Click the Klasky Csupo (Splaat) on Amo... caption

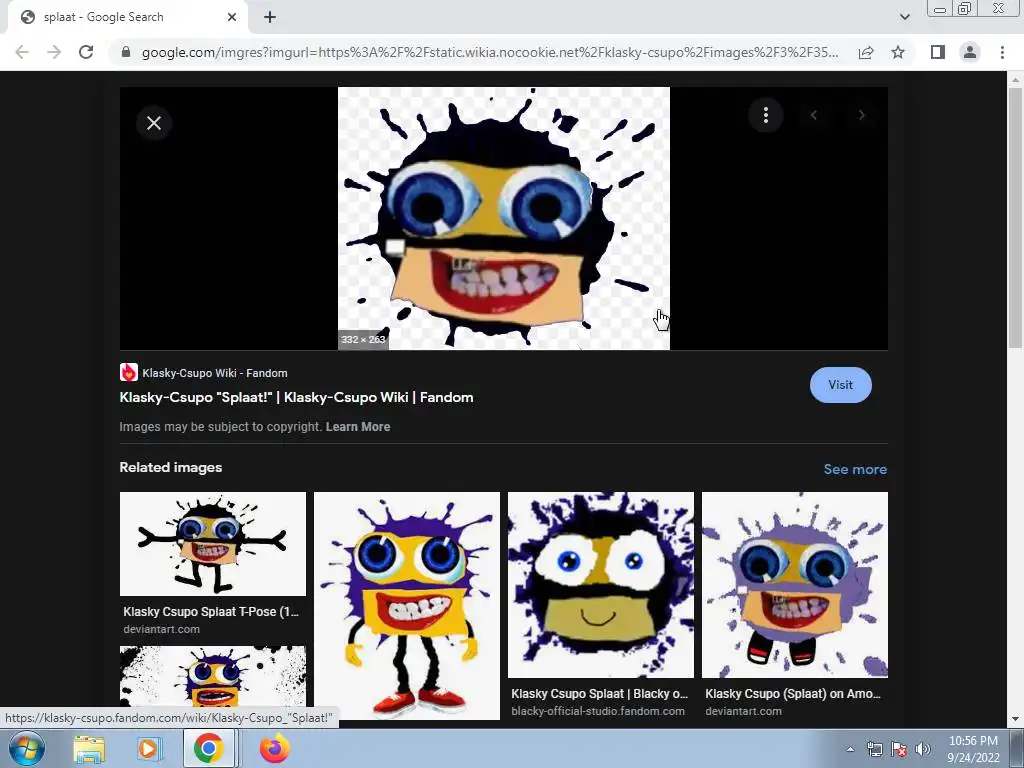pos(793,694)
